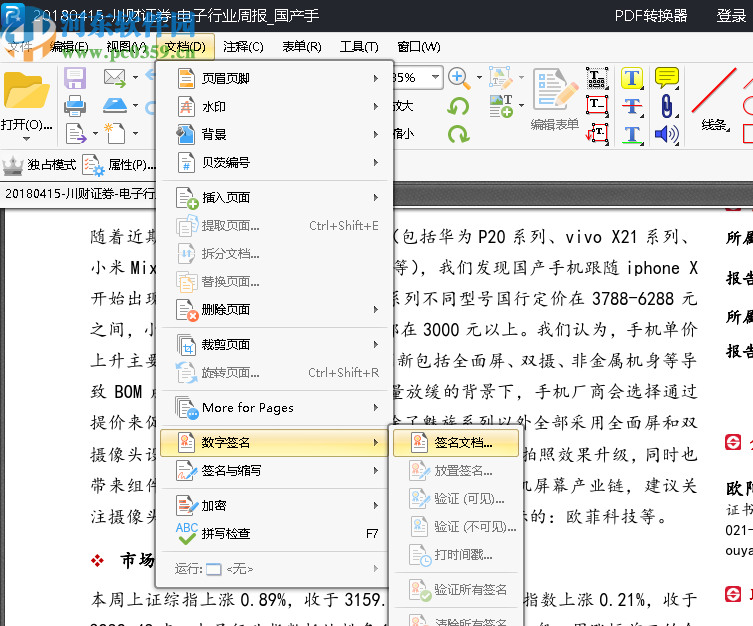Switch to the 20180415-川财证券 document tab

(79, 194)
